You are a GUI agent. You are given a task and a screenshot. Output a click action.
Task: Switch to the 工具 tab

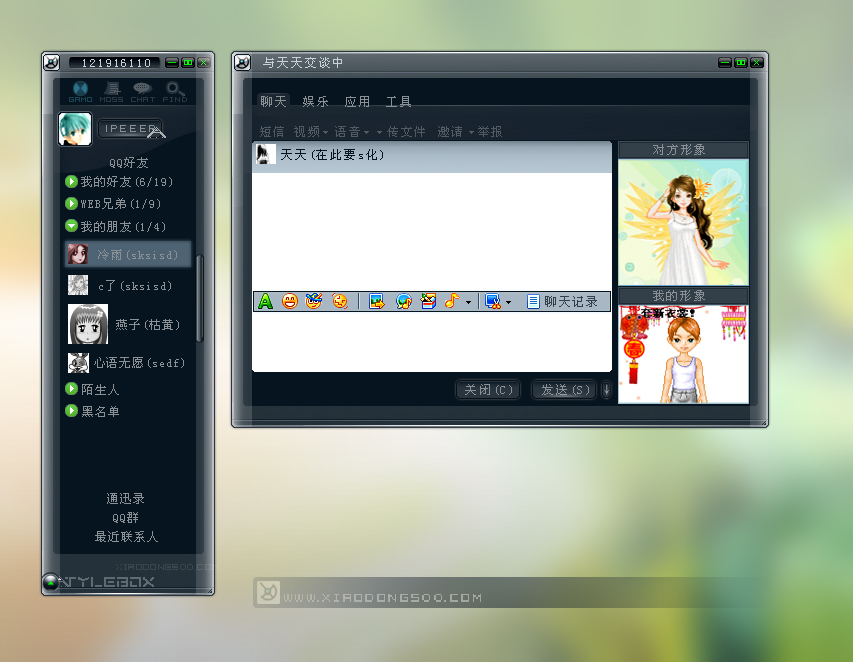(x=398, y=101)
